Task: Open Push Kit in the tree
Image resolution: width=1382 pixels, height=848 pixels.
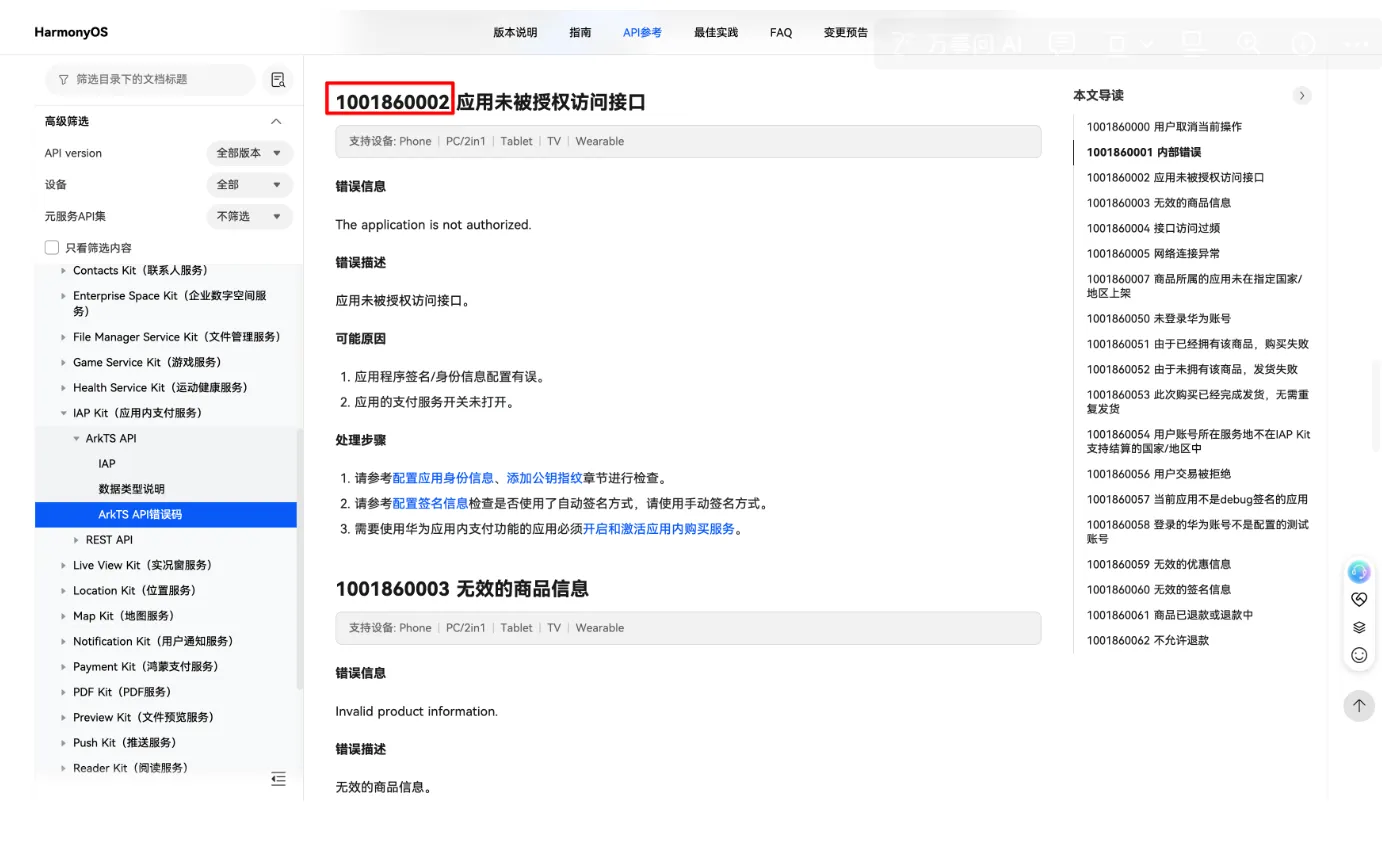Action: (x=124, y=743)
